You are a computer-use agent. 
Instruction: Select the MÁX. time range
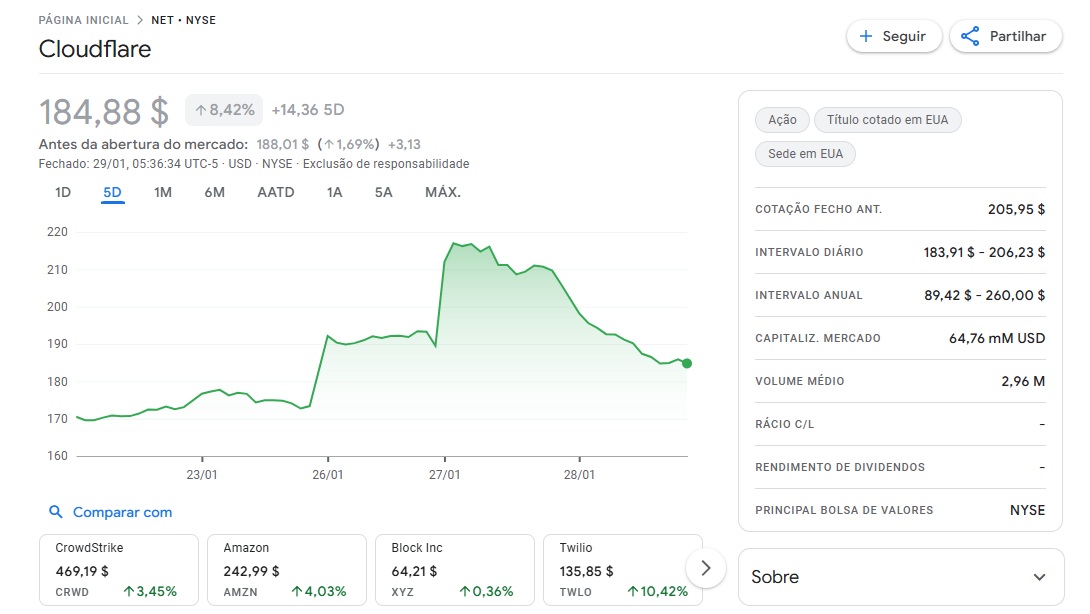pos(442,192)
